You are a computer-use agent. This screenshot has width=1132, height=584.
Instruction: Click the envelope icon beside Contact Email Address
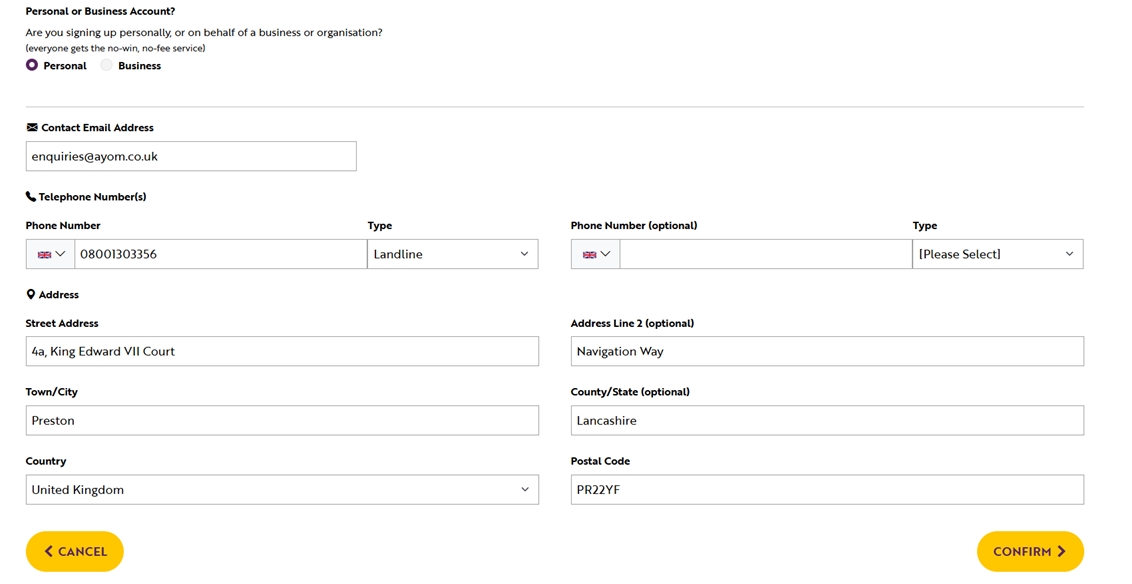[32, 127]
